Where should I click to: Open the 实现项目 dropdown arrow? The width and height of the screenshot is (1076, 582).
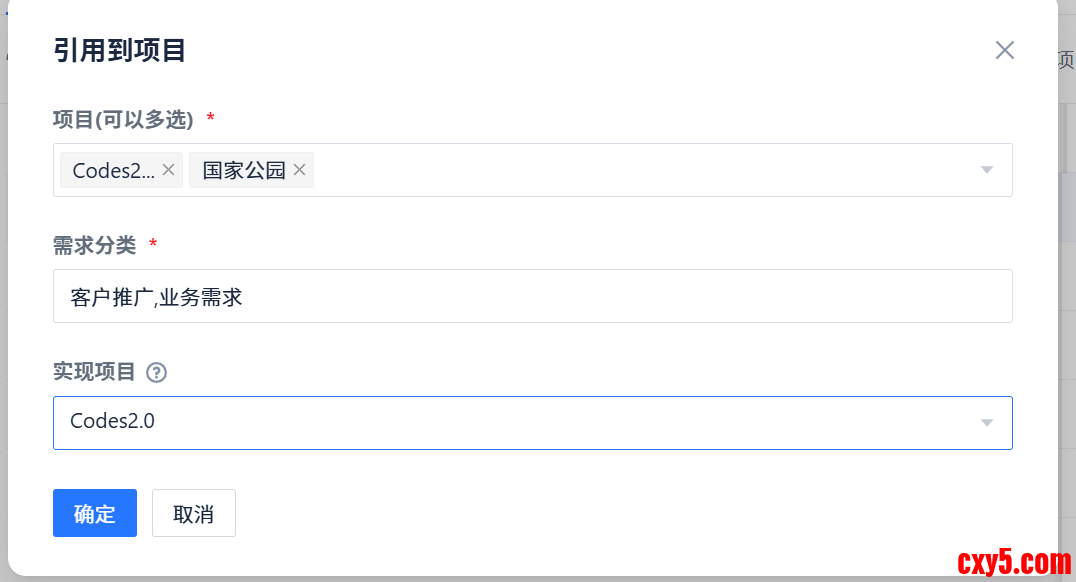click(987, 423)
